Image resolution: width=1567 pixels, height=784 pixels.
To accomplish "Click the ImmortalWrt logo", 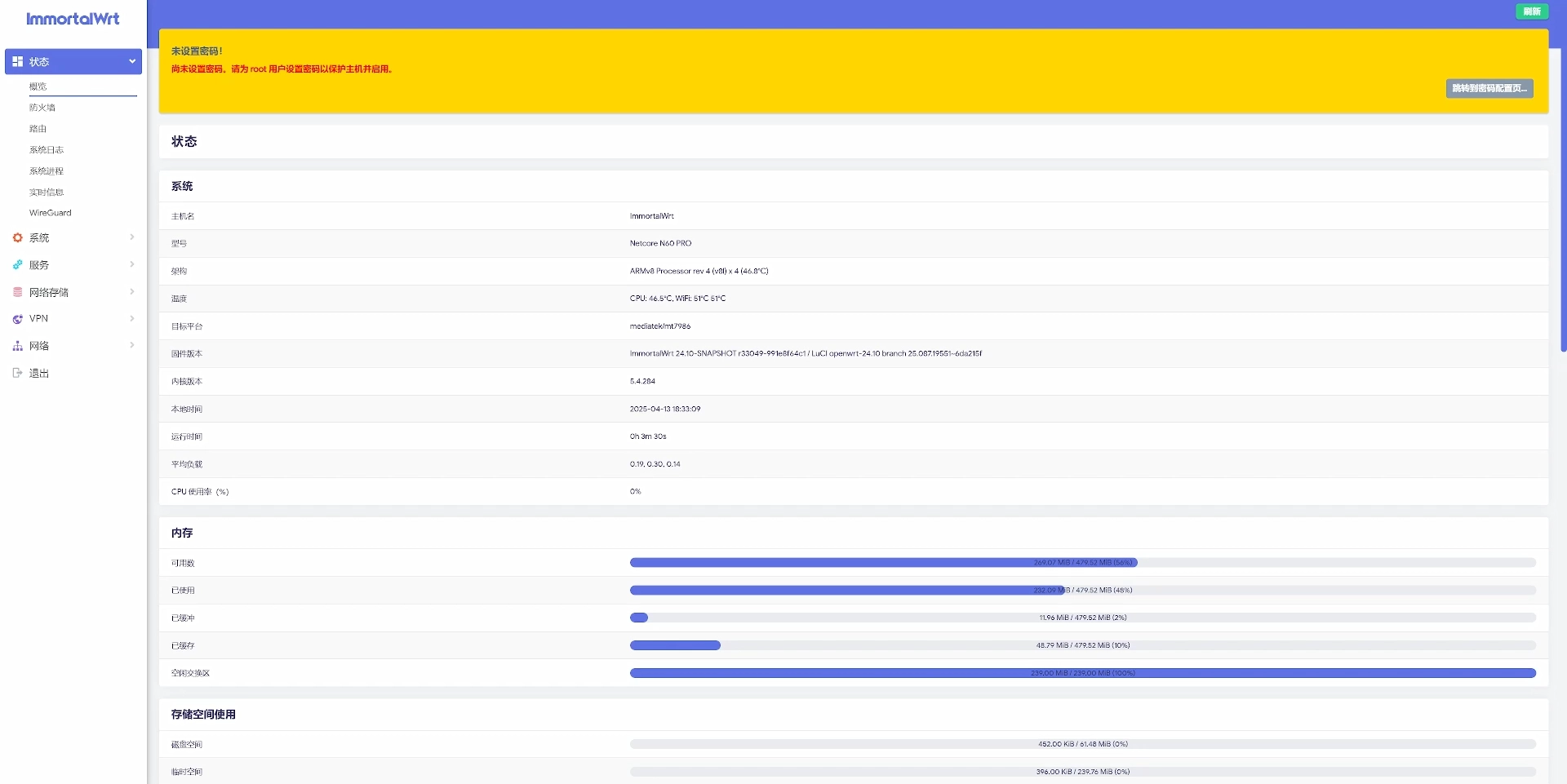I will click(x=72, y=18).
